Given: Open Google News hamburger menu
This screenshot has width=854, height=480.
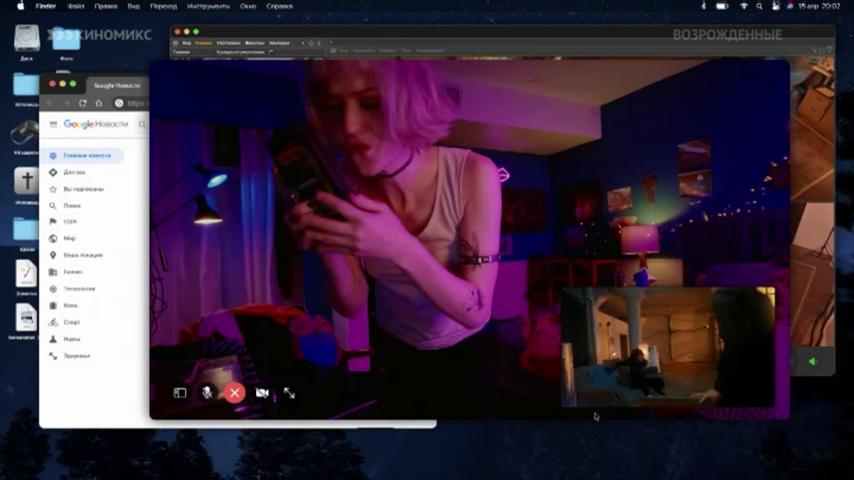Looking at the screenshot, I should [53, 124].
